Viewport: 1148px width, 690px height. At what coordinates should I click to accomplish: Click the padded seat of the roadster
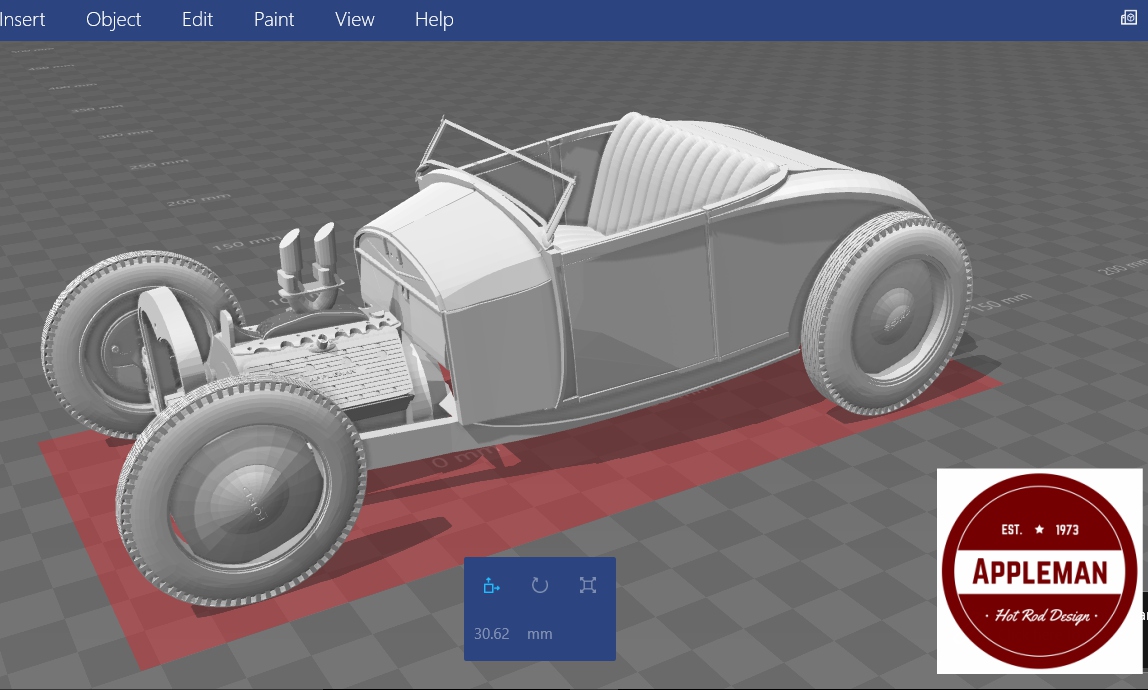(x=670, y=170)
